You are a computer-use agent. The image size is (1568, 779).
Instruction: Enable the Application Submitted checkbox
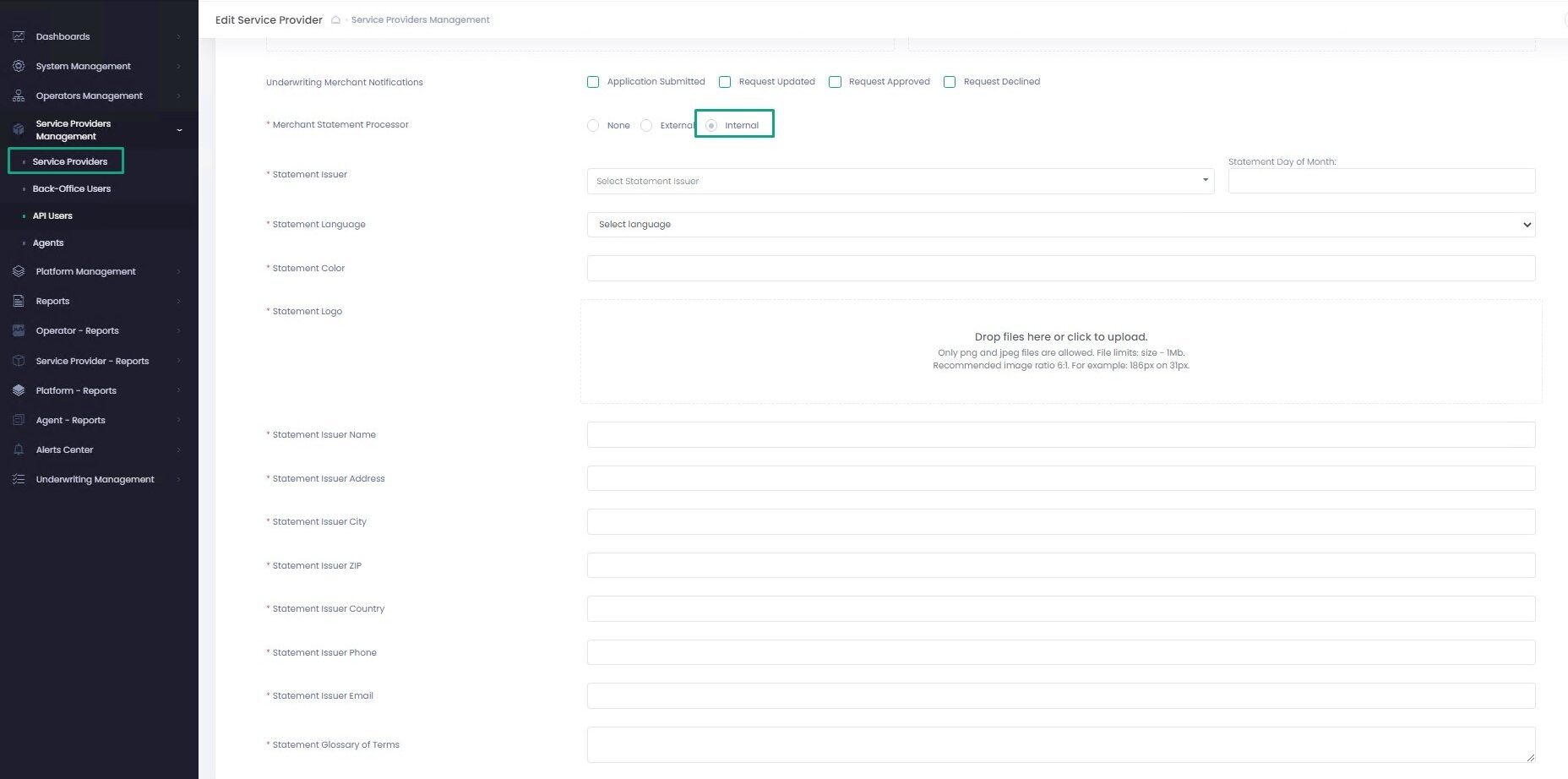[x=593, y=82]
